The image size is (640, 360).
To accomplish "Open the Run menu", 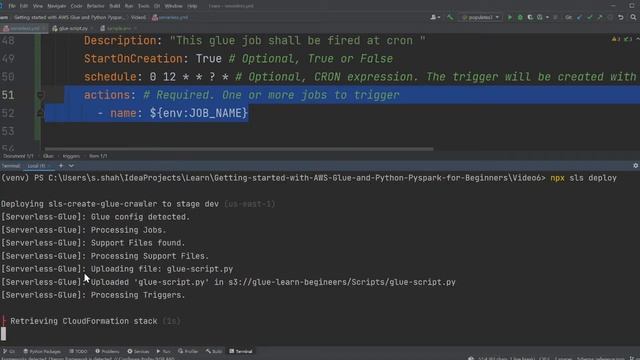I will [129, 6].
